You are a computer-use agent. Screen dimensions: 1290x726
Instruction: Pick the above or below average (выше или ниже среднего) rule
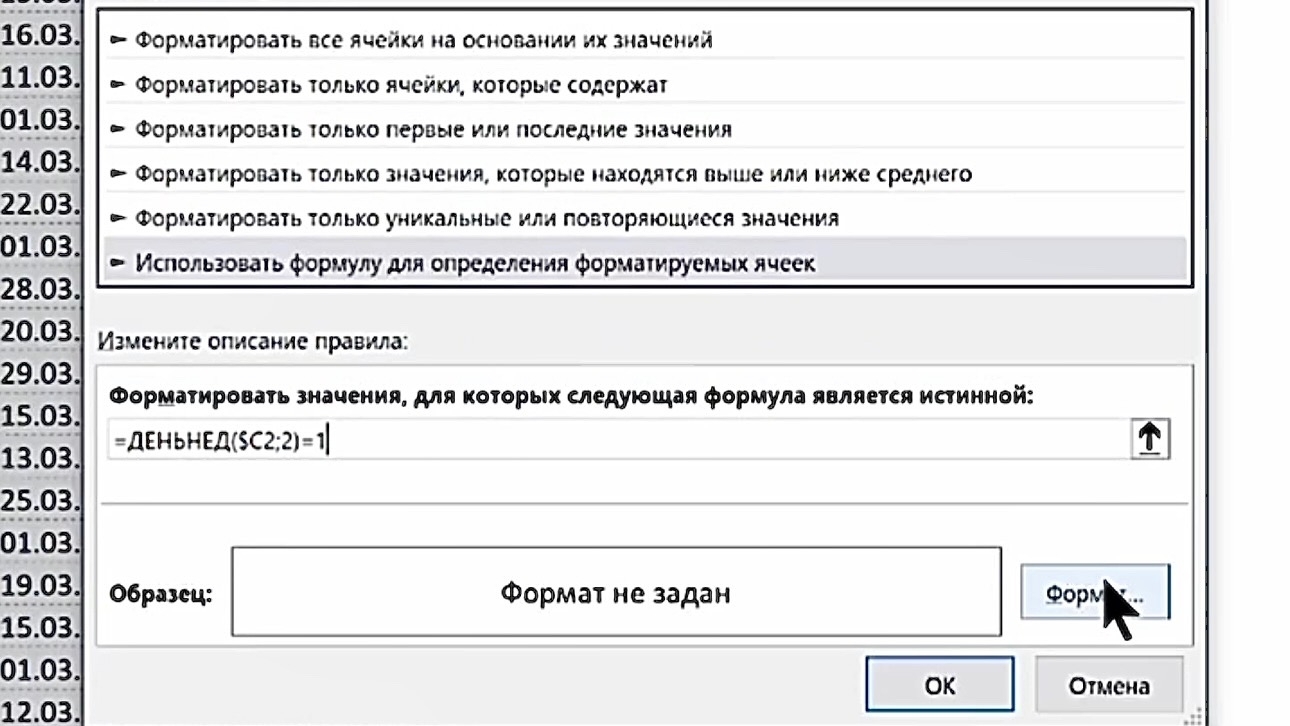click(553, 174)
